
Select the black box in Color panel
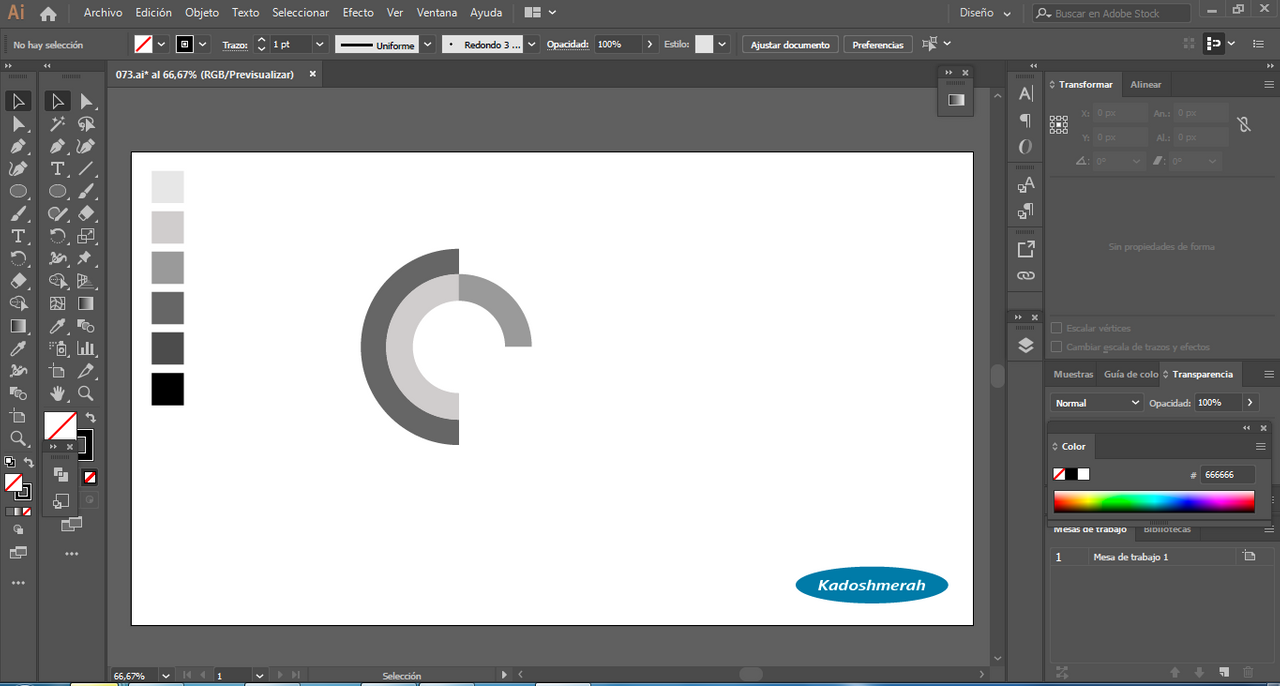click(1071, 474)
